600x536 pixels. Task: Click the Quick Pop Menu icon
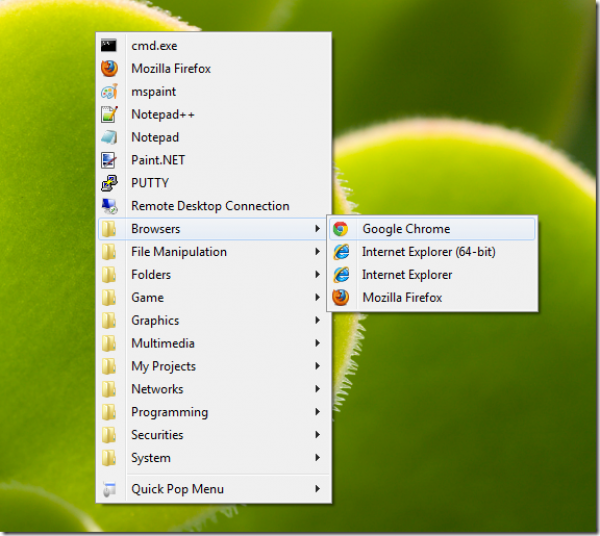(x=109, y=489)
